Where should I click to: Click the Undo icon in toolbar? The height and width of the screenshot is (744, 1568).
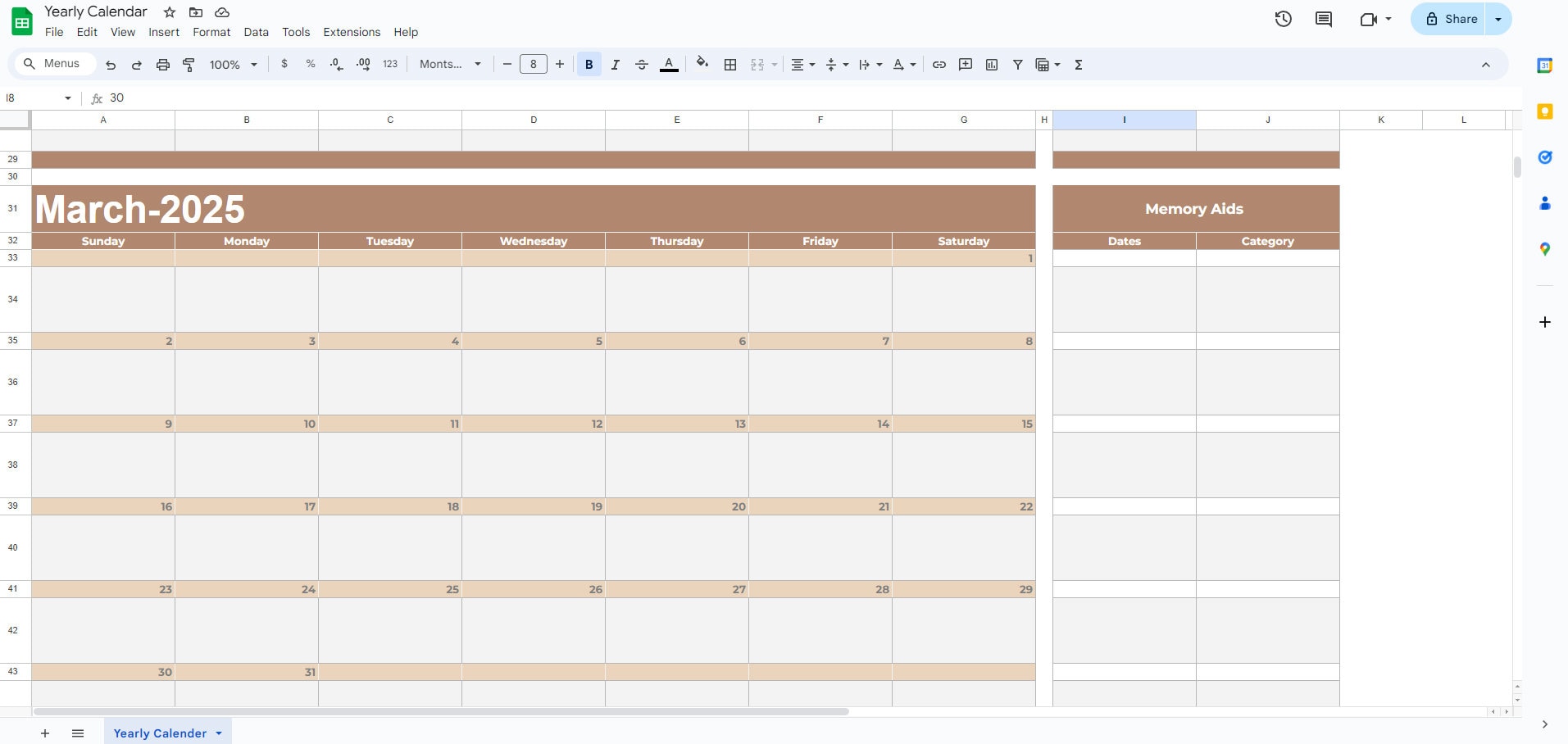click(x=111, y=65)
